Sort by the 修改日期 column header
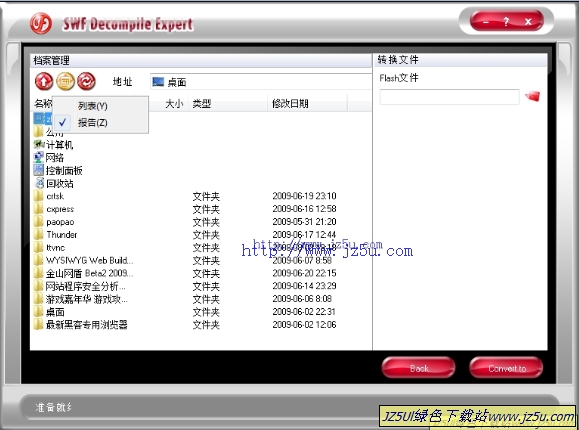 click(x=290, y=104)
